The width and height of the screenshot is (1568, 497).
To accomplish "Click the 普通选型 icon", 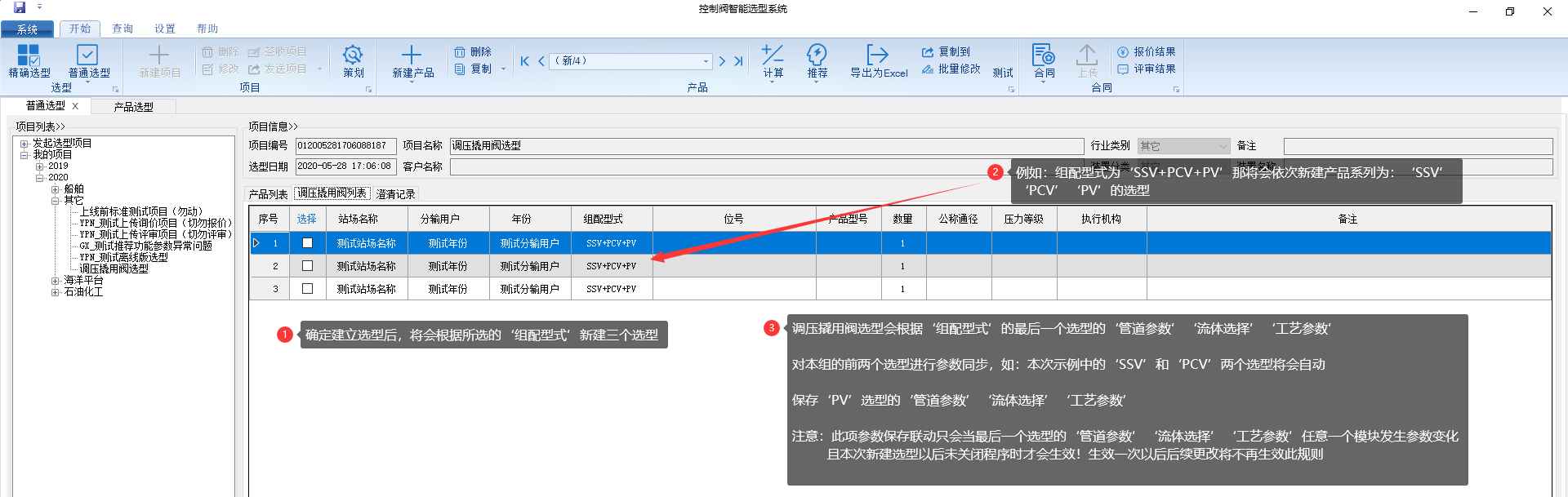I will coord(87,55).
